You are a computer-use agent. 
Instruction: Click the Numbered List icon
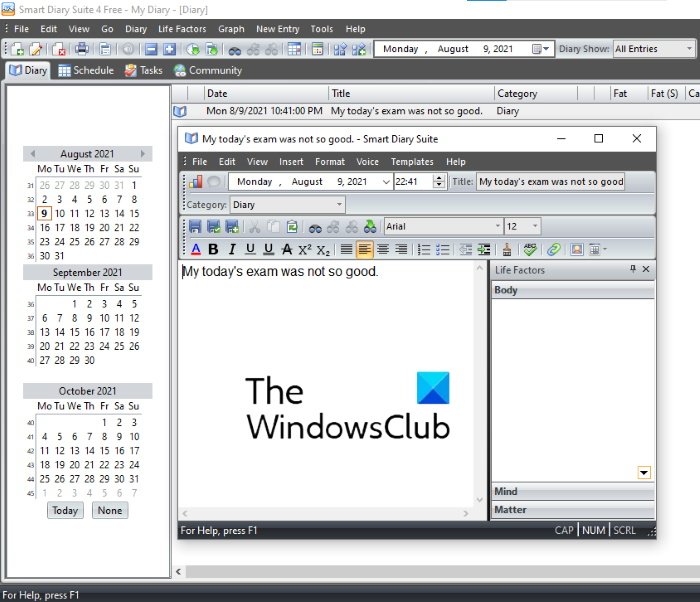tap(424, 249)
